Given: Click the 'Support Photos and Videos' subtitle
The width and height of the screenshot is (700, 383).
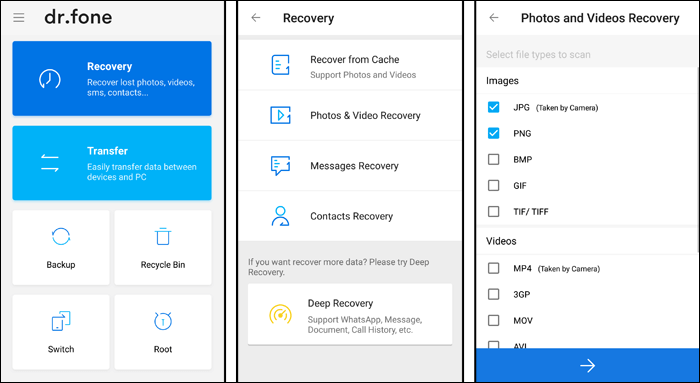Looking at the screenshot, I should click(x=363, y=75).
